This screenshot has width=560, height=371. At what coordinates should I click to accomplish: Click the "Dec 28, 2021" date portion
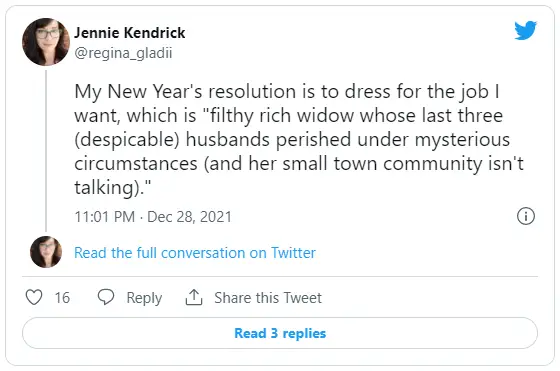point(189,217)
